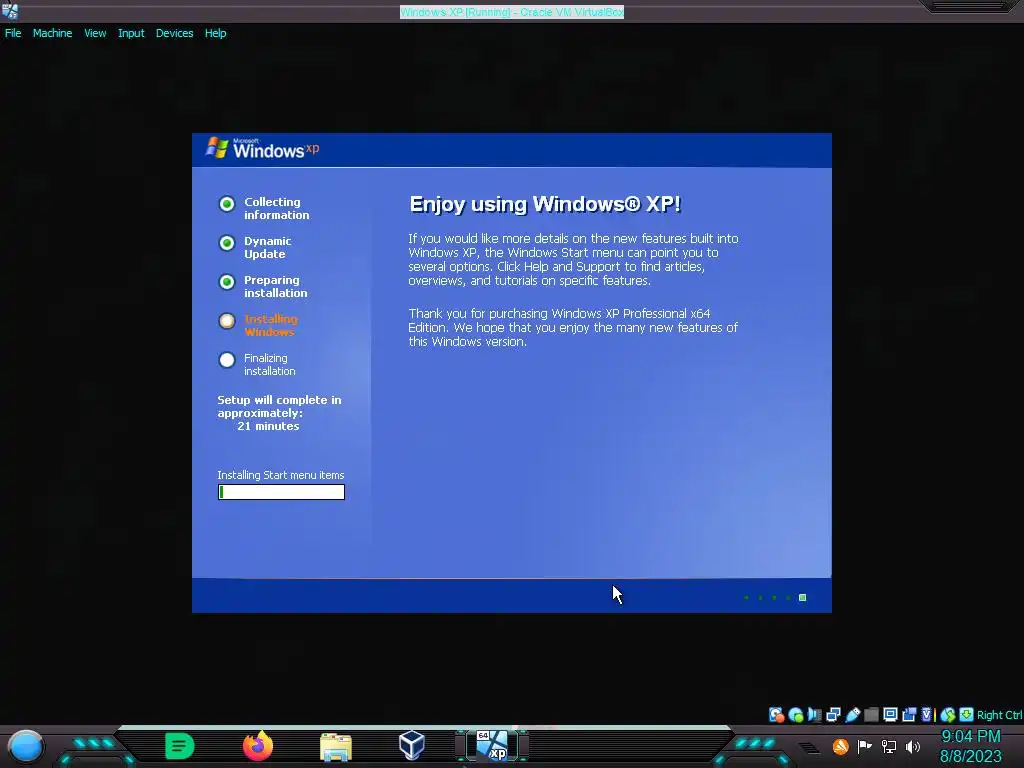Click the Installing Start menu items label
Screen dimensions: 1024x768
point(281,475)
